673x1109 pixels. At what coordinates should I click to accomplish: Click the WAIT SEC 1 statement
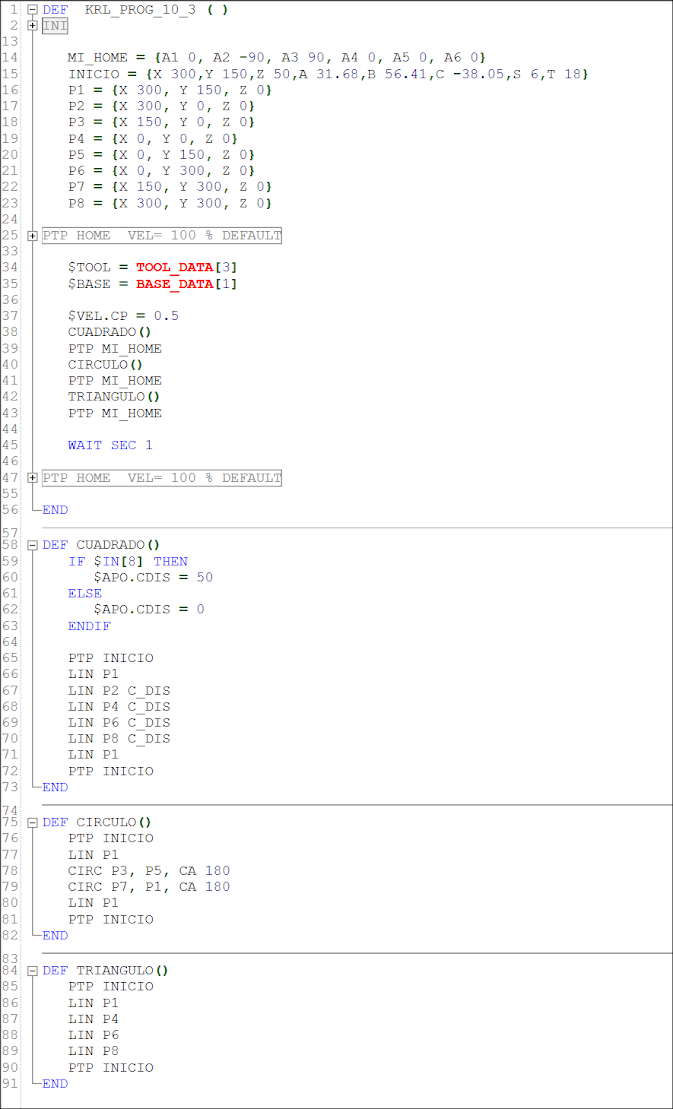pyautogui.click(x=110, y=446)
